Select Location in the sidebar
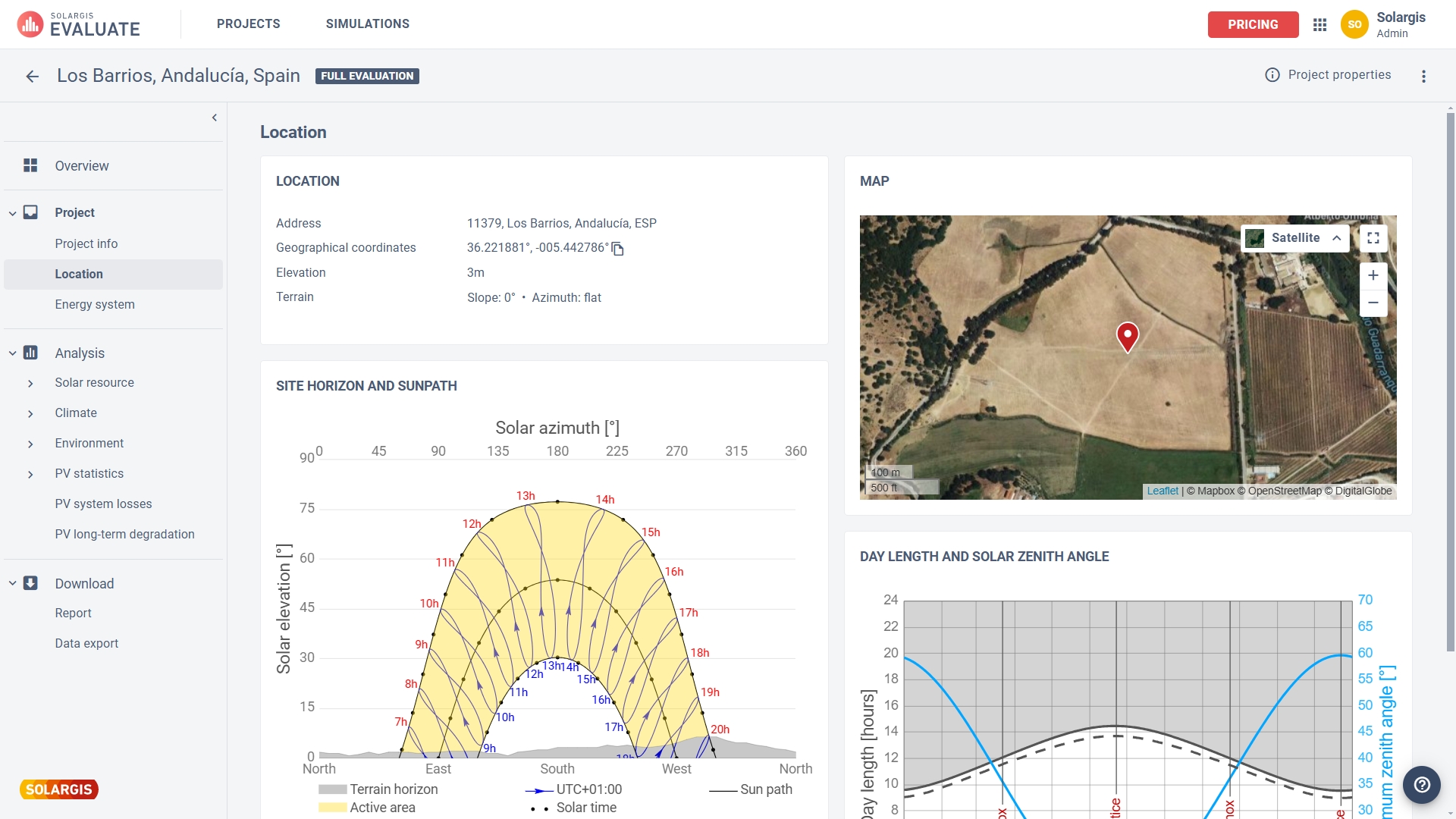1456x819 pixels. point(113,275)
